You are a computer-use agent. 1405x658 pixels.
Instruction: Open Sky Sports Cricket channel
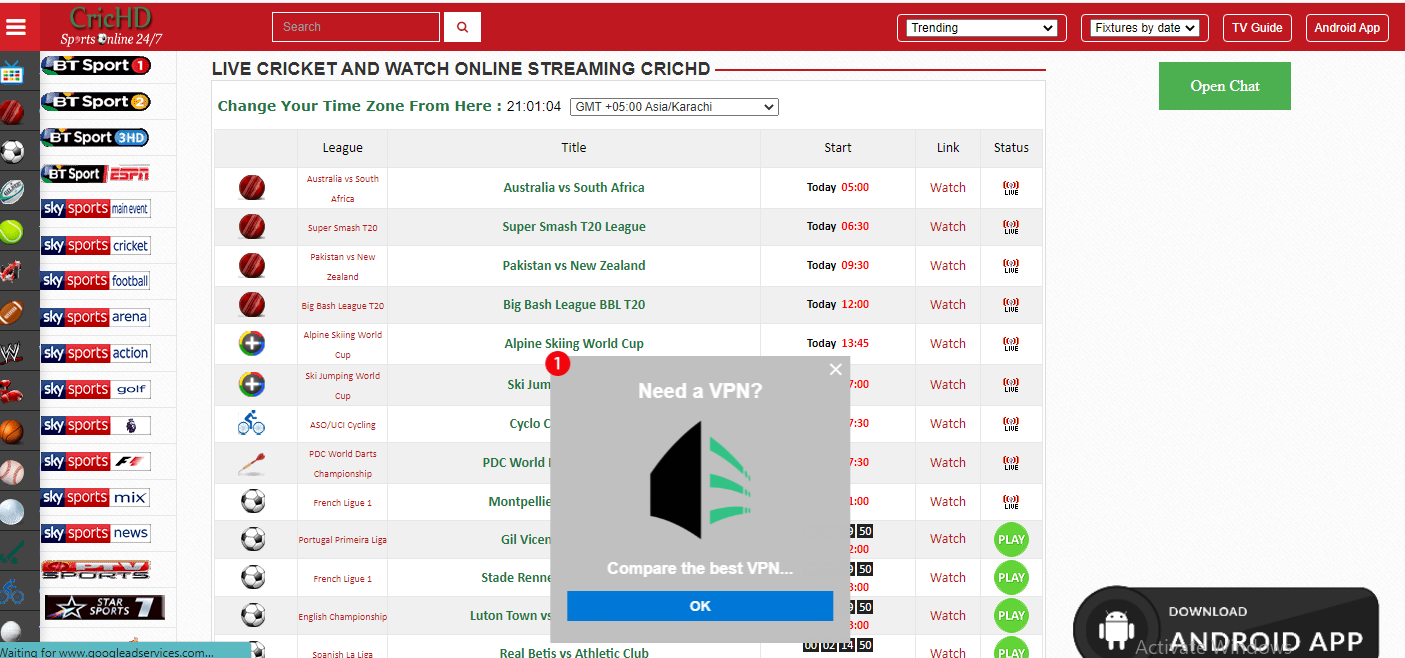click(96, 245)
